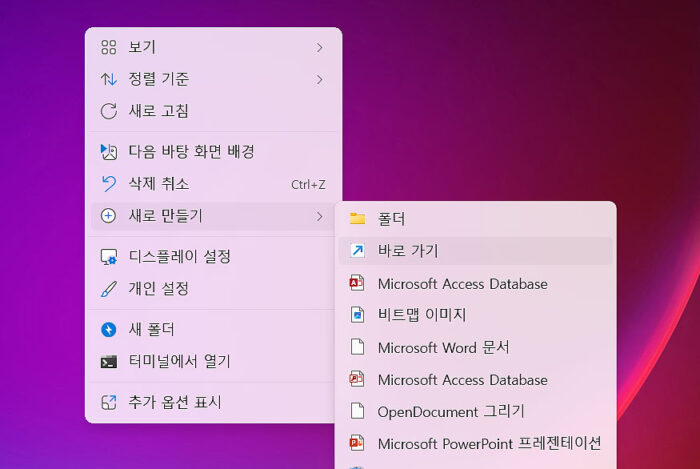Click the monitor gear icon for 디스플레이 설정
This screenshot has height=469, width=700.
pyautogui.click(x=108, y=257)
